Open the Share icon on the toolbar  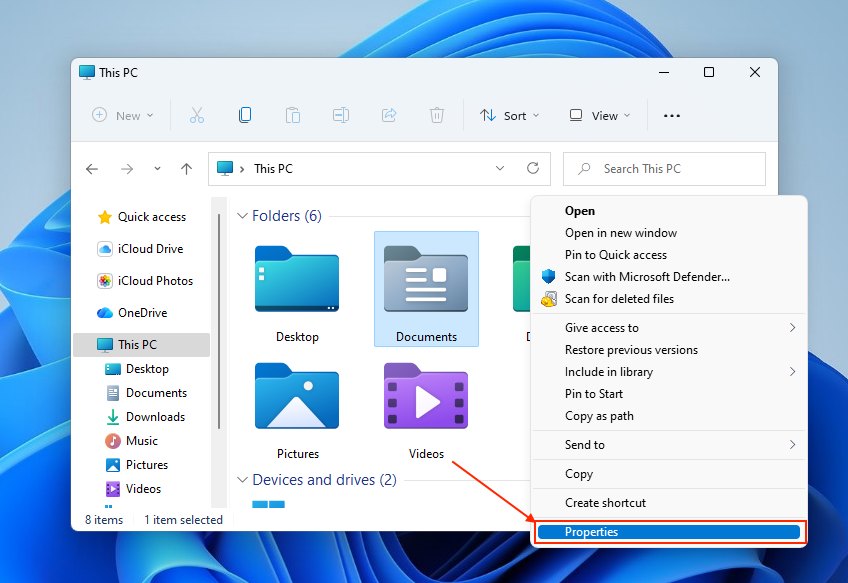[389, 115]
